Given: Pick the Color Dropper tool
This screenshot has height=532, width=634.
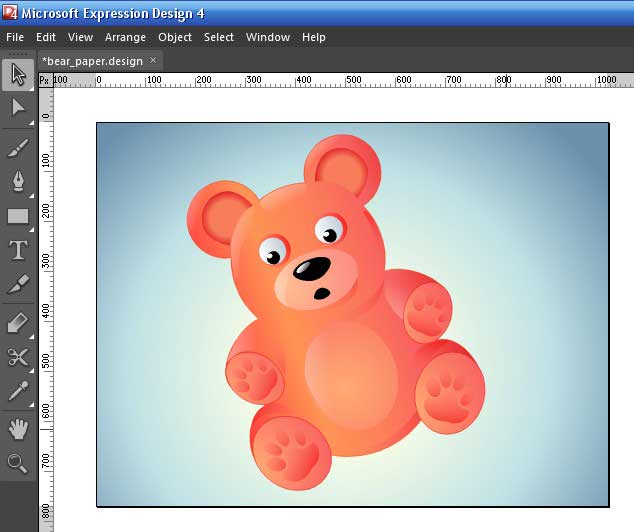Looking at the screenshot, I should (x=18, y=391).
